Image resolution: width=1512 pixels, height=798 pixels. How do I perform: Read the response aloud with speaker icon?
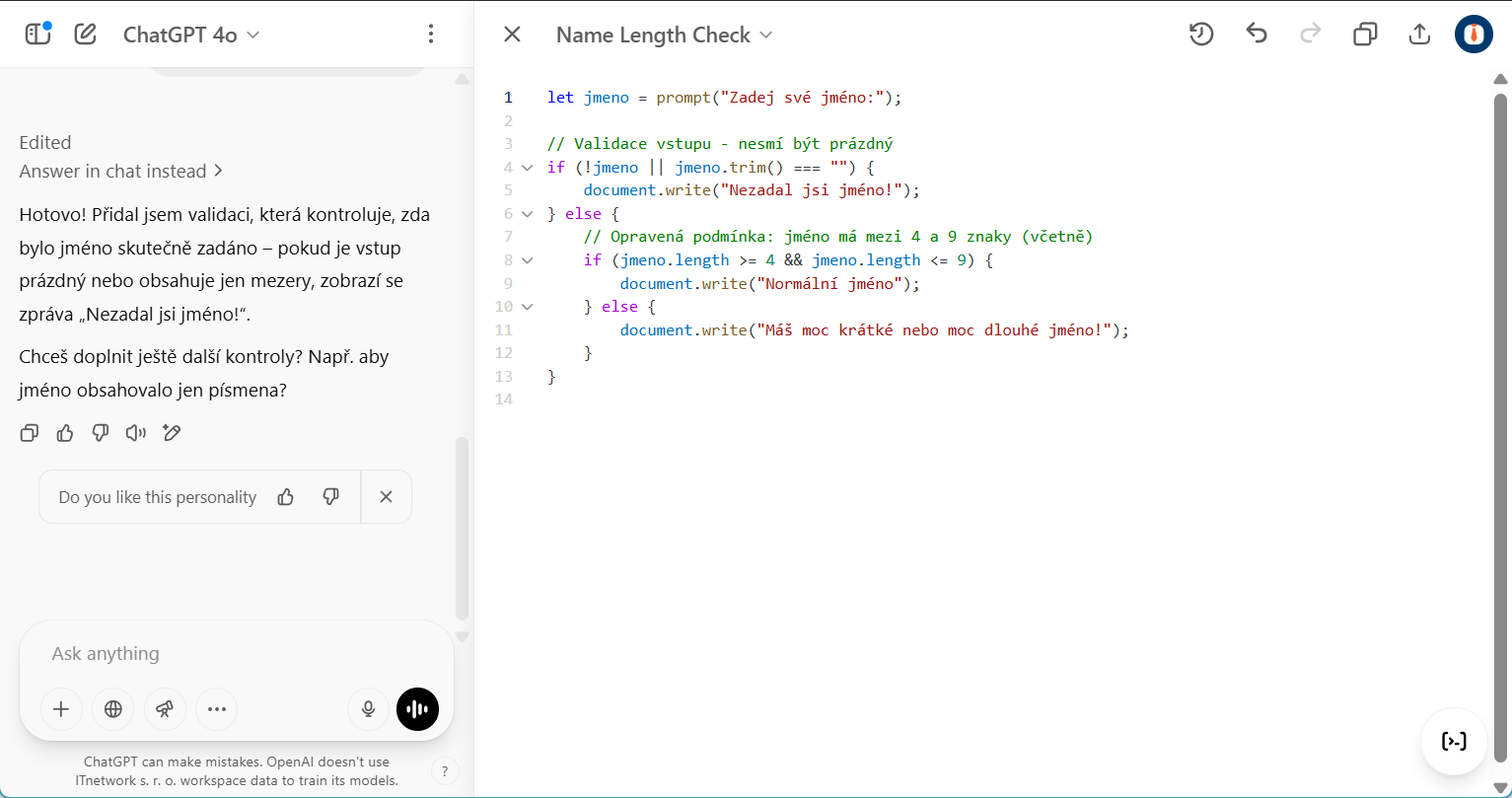click(x=136, y=432)
